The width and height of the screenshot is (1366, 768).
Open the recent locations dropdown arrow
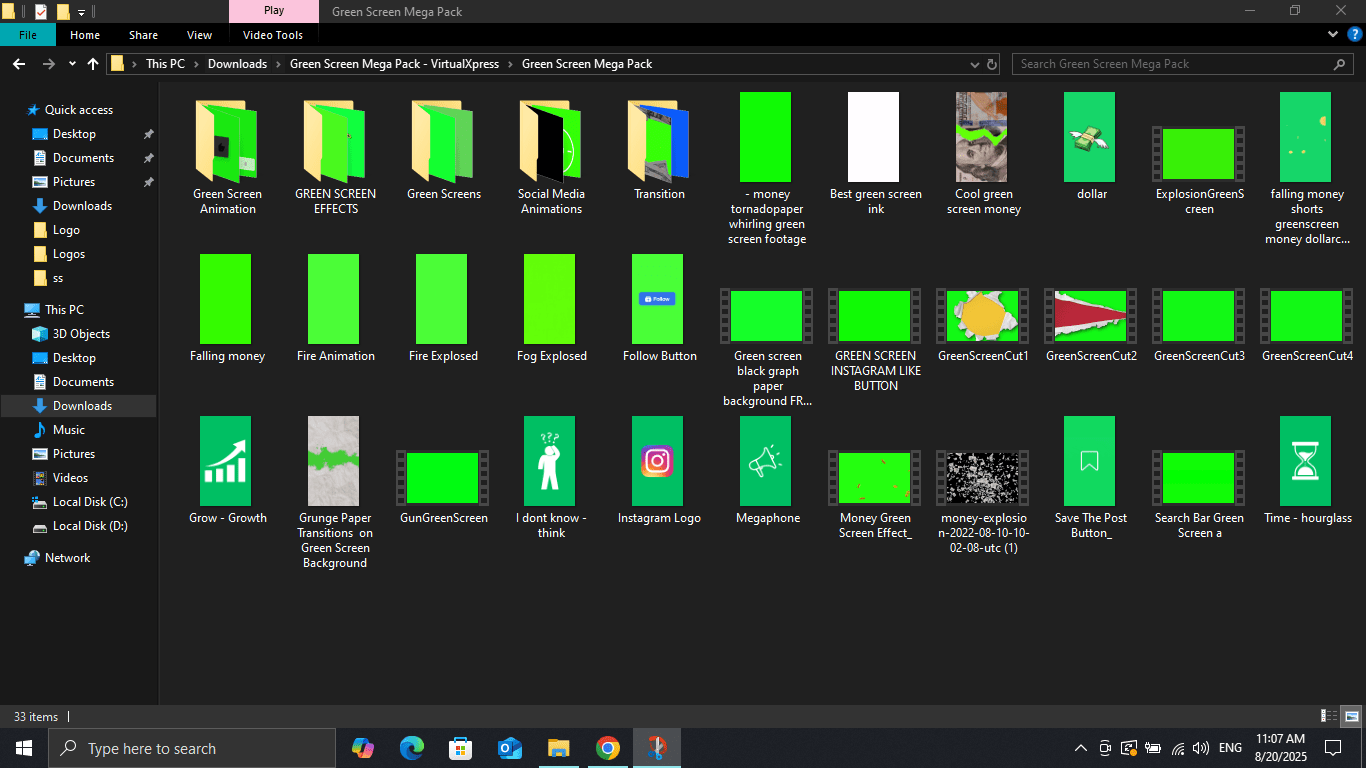(x=72, y=64)
